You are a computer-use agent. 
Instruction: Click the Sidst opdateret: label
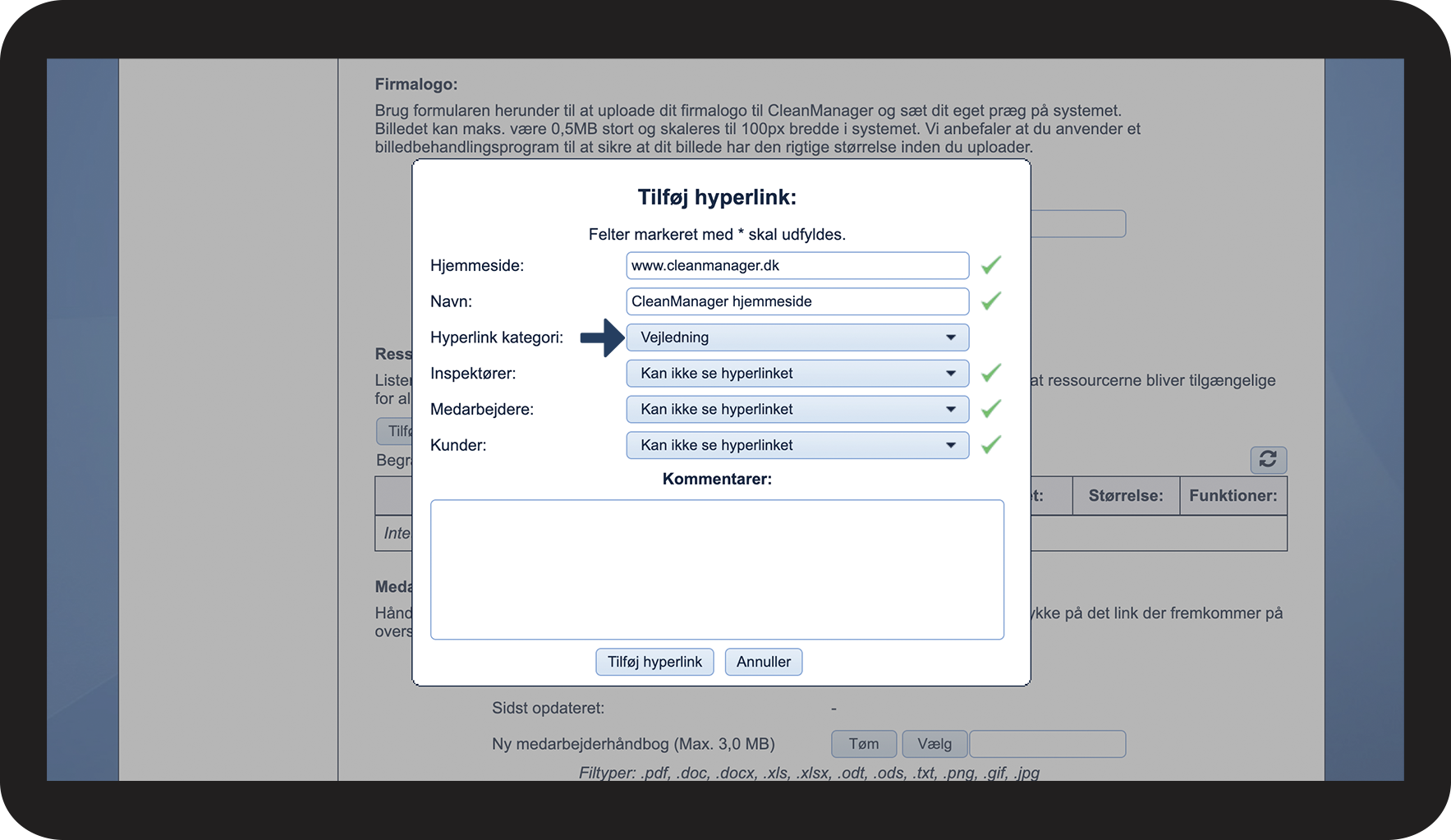(548, 708)
